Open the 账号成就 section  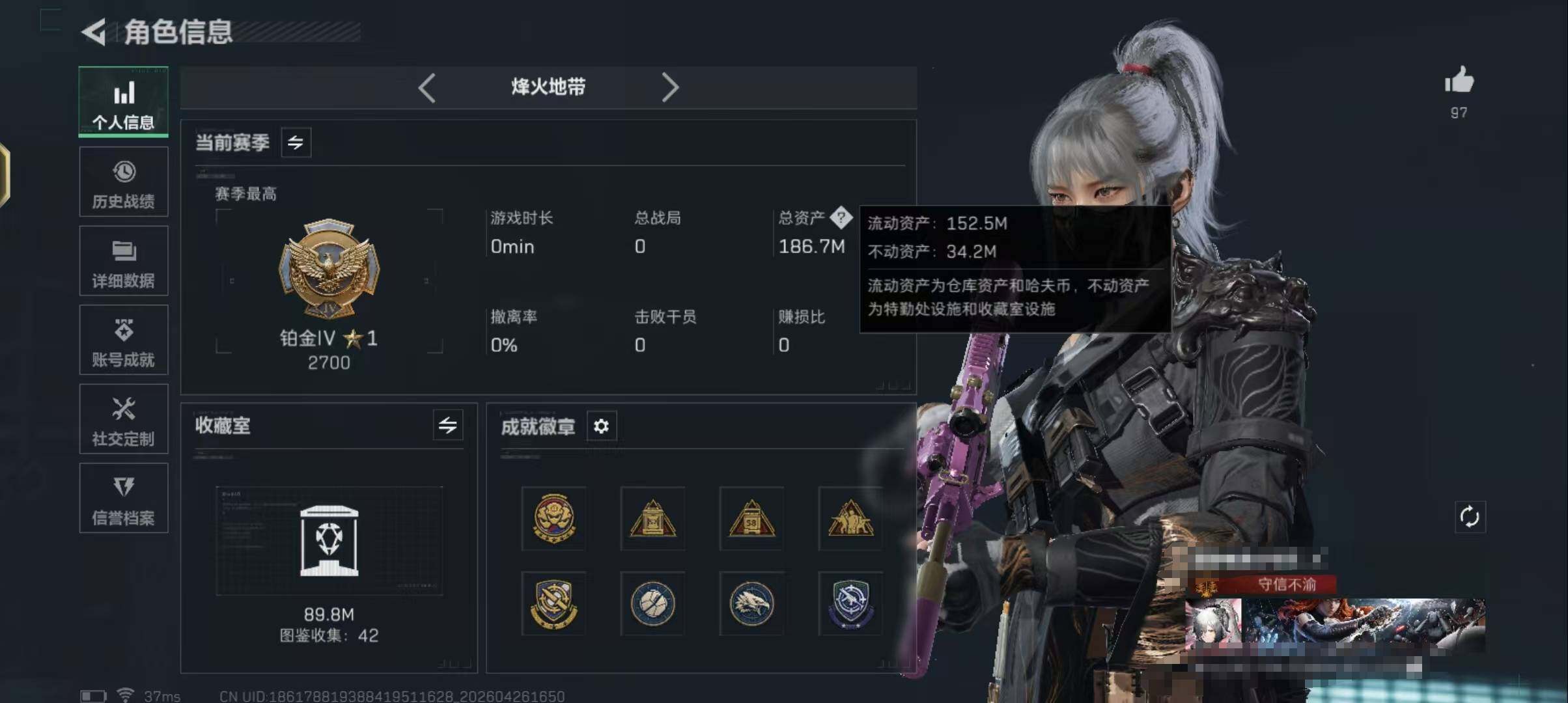click(x=124, y=340)
